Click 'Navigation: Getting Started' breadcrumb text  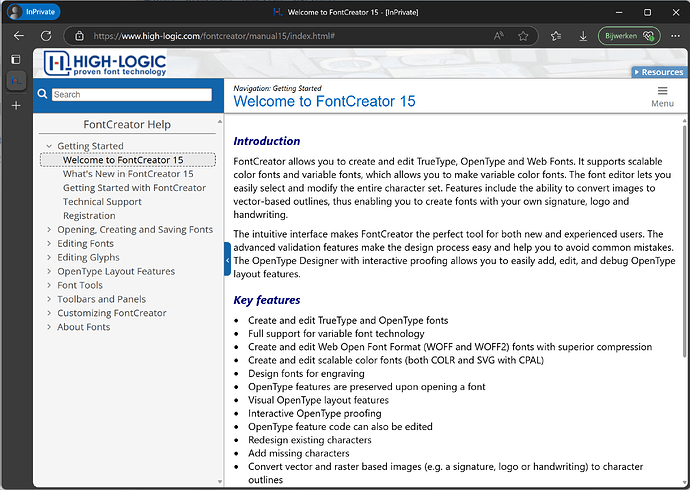click(x=277, y=88)
